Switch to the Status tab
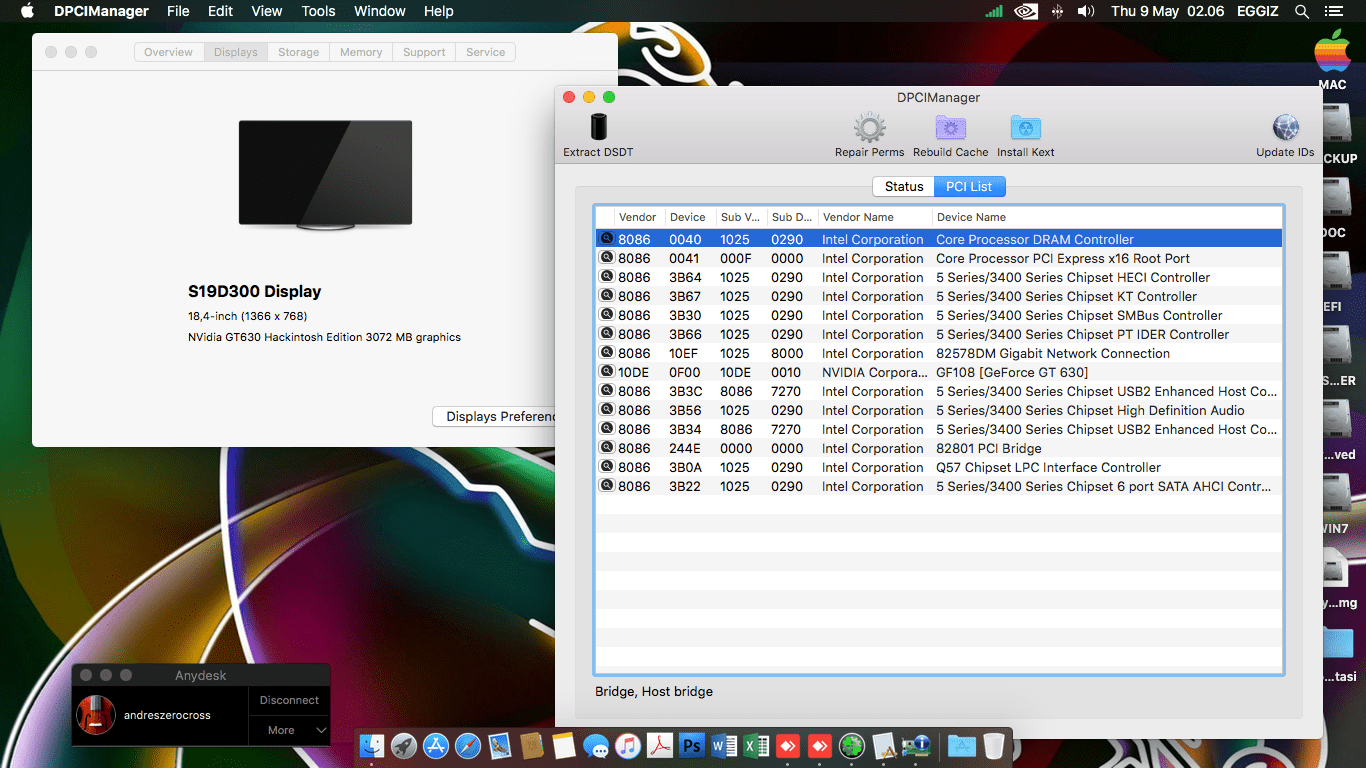Viewport: 1366px width, 768px height. coord(904,187)
